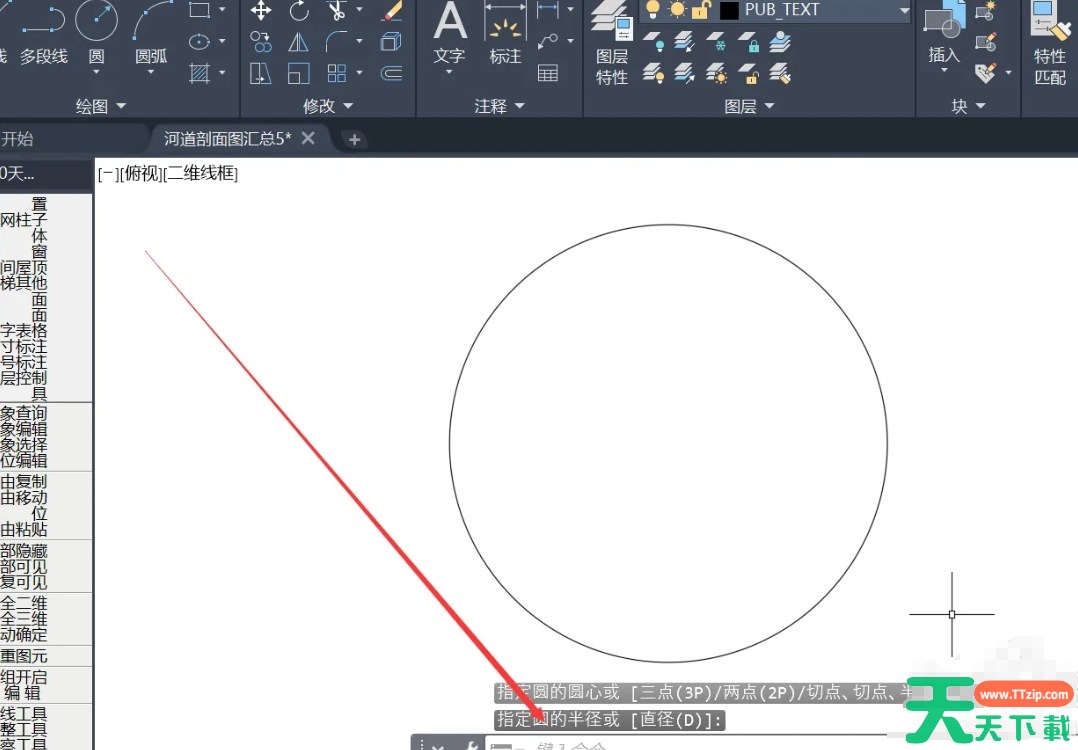1078x750 pixels.
Task: Click PUB_TEXT layer color swatch
Action: [729, 10]
